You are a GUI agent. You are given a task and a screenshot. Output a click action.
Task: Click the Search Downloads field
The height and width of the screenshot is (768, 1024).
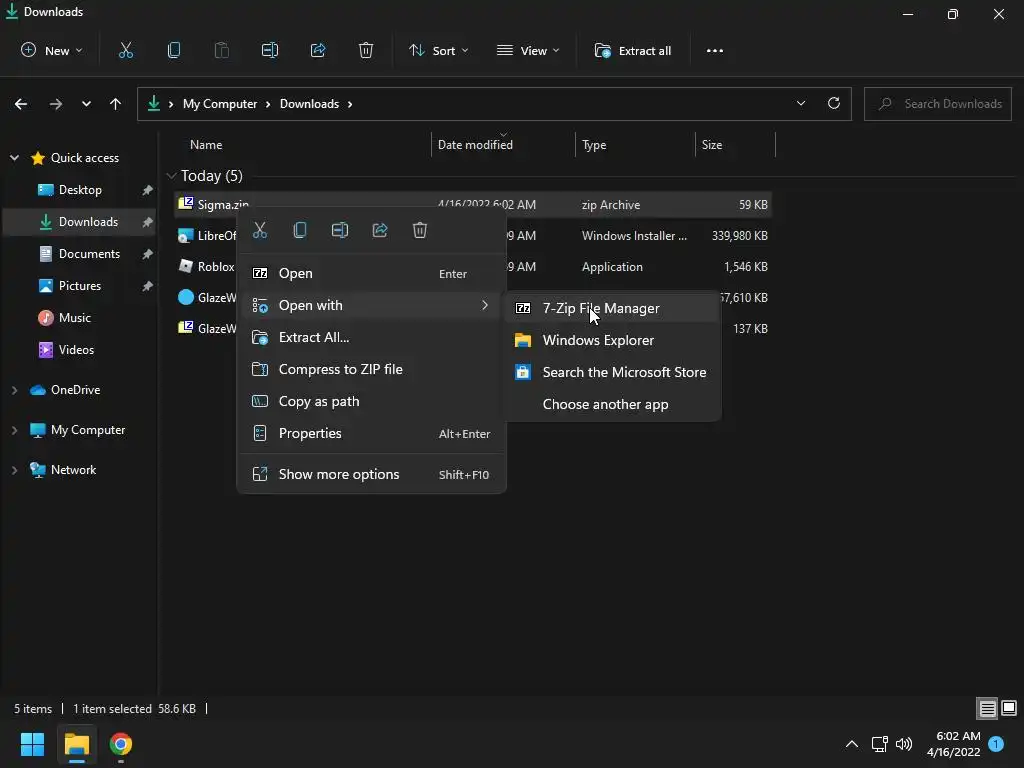[x=937, y=104]
